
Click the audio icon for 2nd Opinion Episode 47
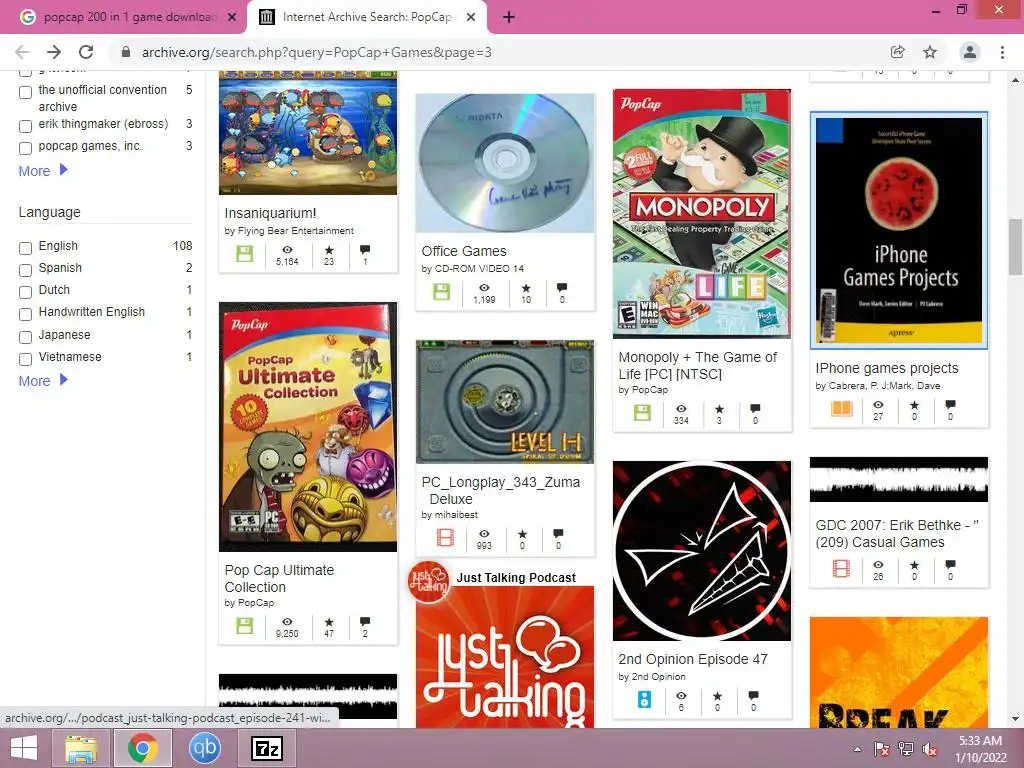tap(644, 699)
